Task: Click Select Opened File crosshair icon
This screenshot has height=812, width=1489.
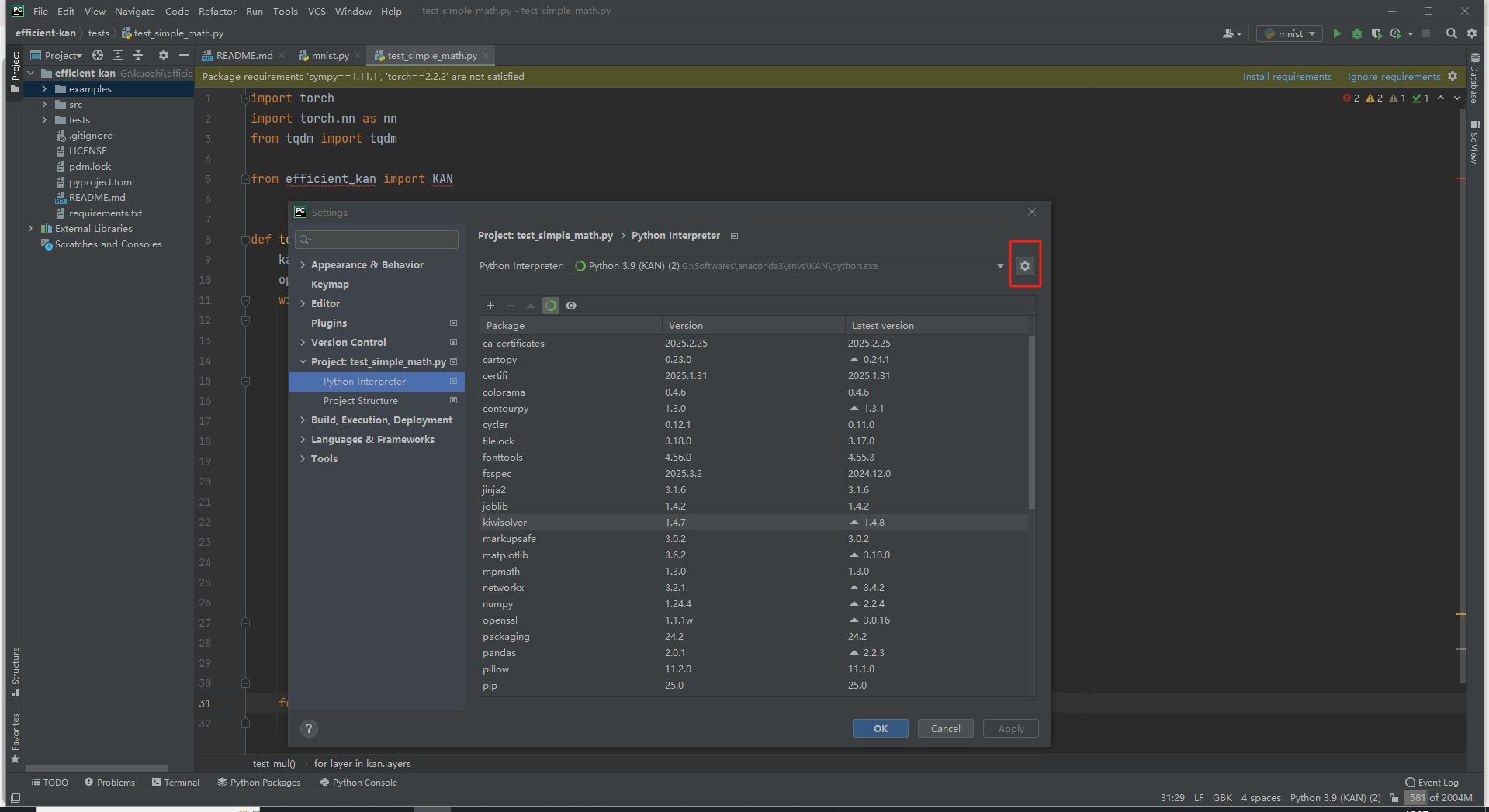Action: point(98,55)
